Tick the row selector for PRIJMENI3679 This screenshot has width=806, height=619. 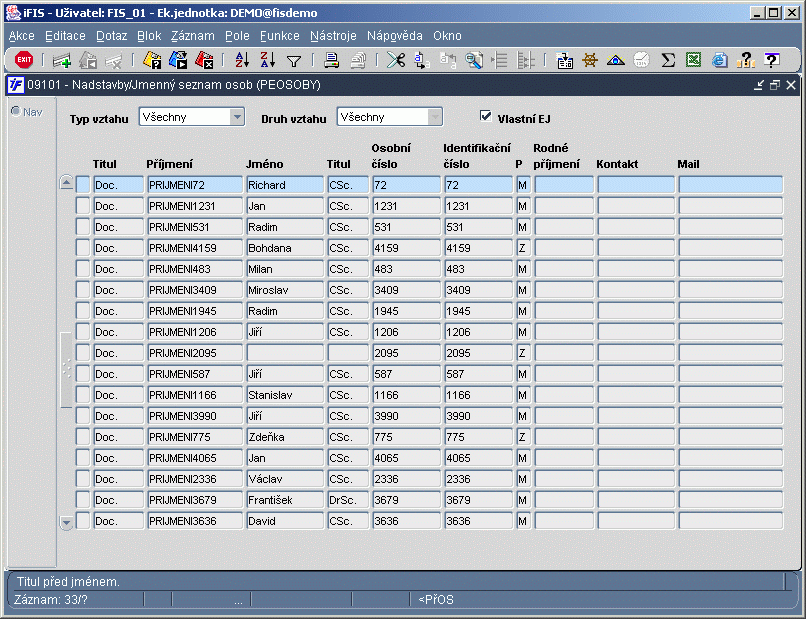[x=83, y=500]
